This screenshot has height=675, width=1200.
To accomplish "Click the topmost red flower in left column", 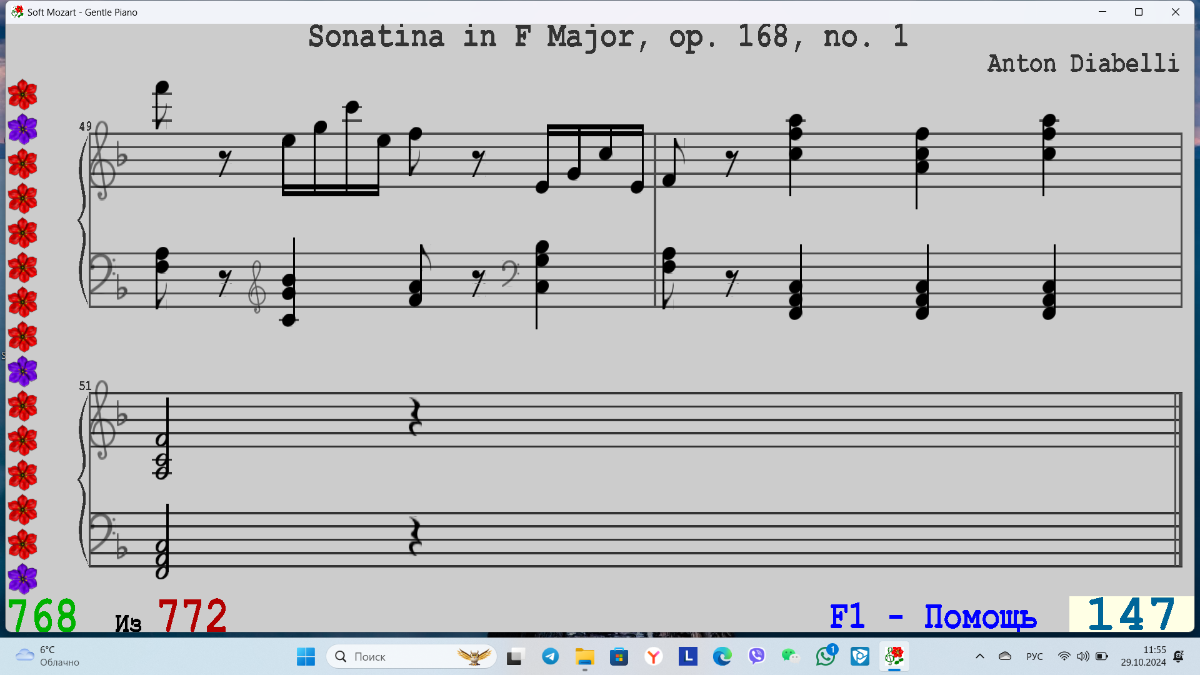I will [22, 95].
